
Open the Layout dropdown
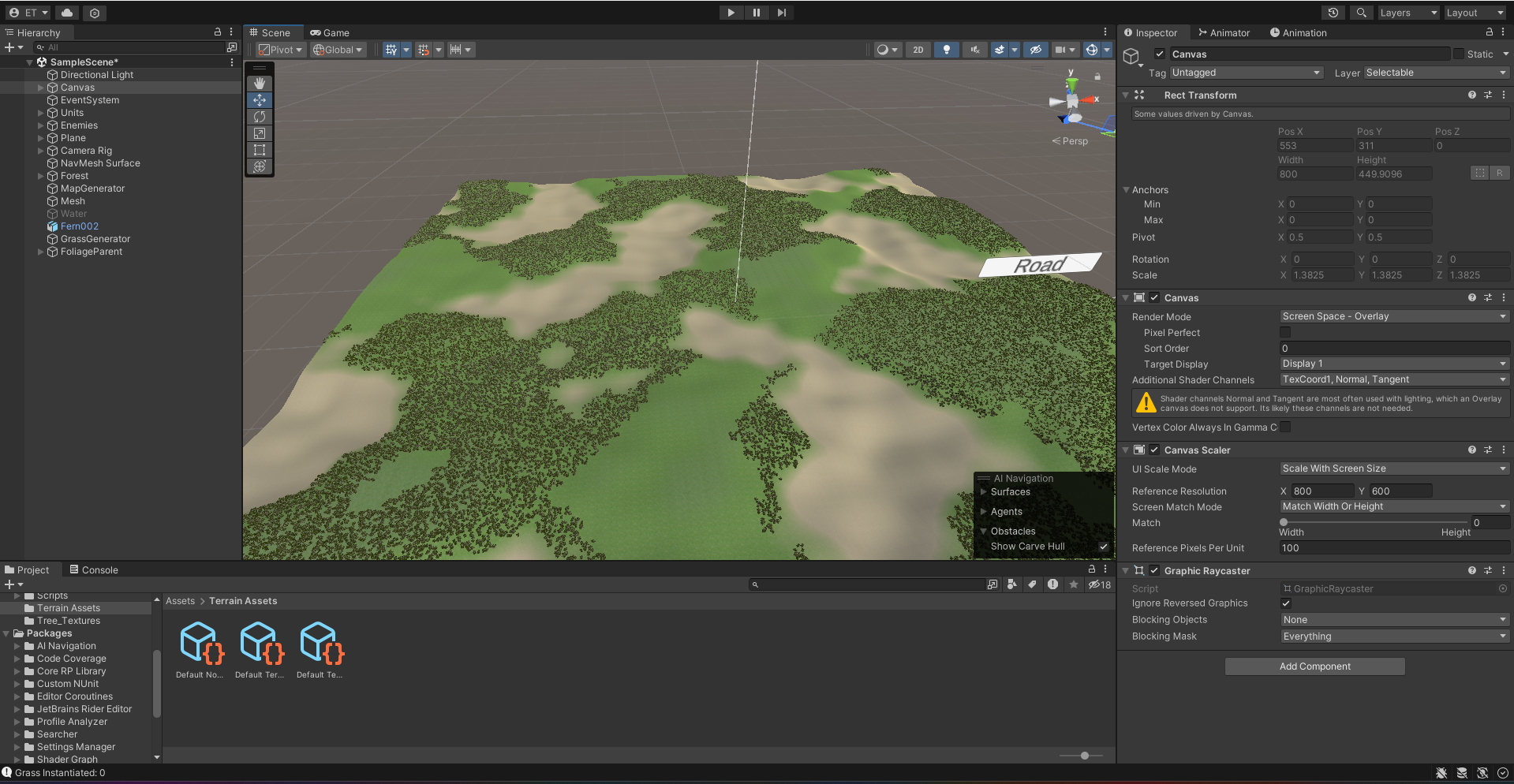(x=1474, y=13)
